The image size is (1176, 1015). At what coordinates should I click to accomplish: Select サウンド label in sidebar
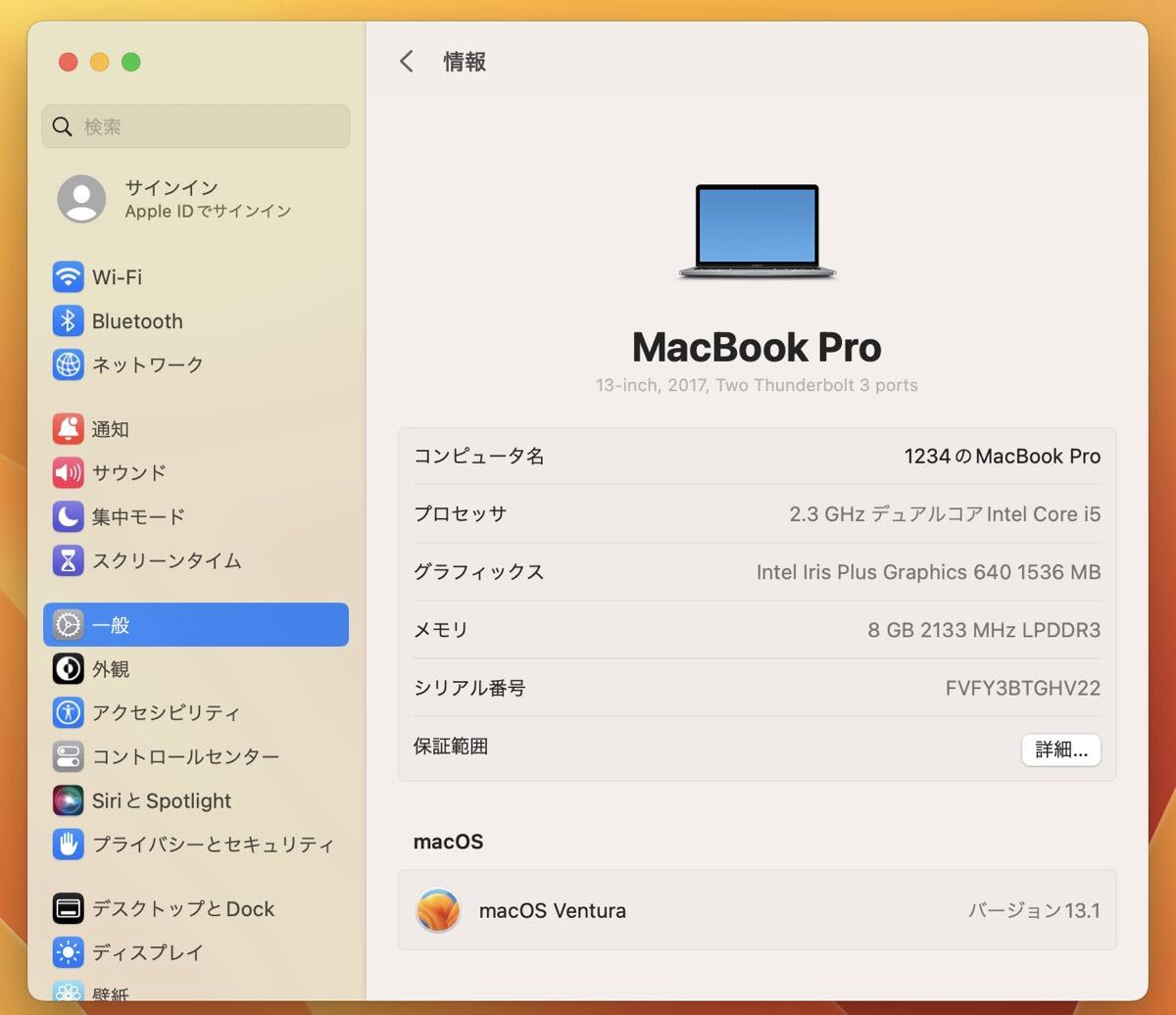point(129,472)
